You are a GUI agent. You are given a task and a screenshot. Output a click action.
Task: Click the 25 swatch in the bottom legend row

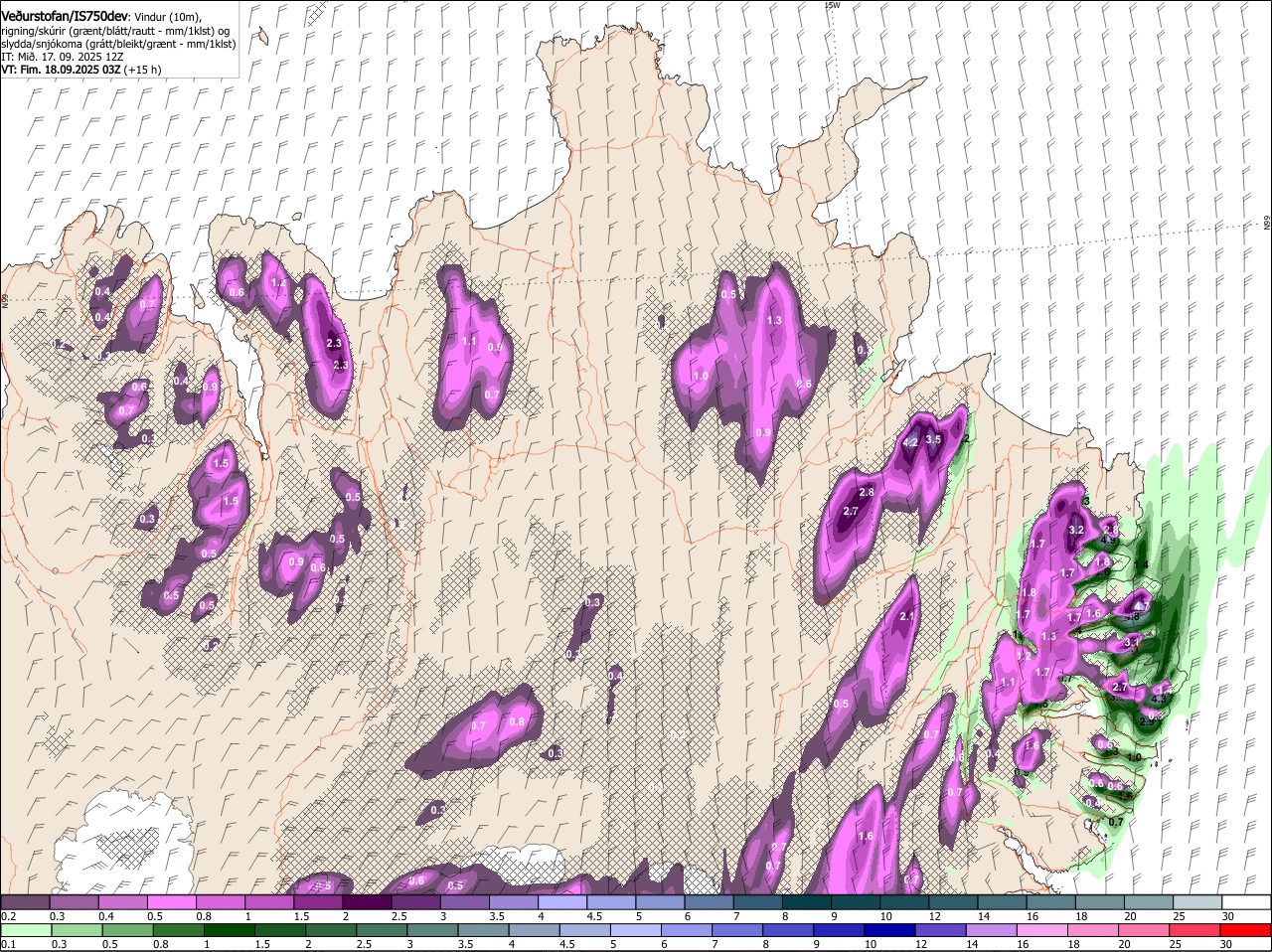[1194, 931]
